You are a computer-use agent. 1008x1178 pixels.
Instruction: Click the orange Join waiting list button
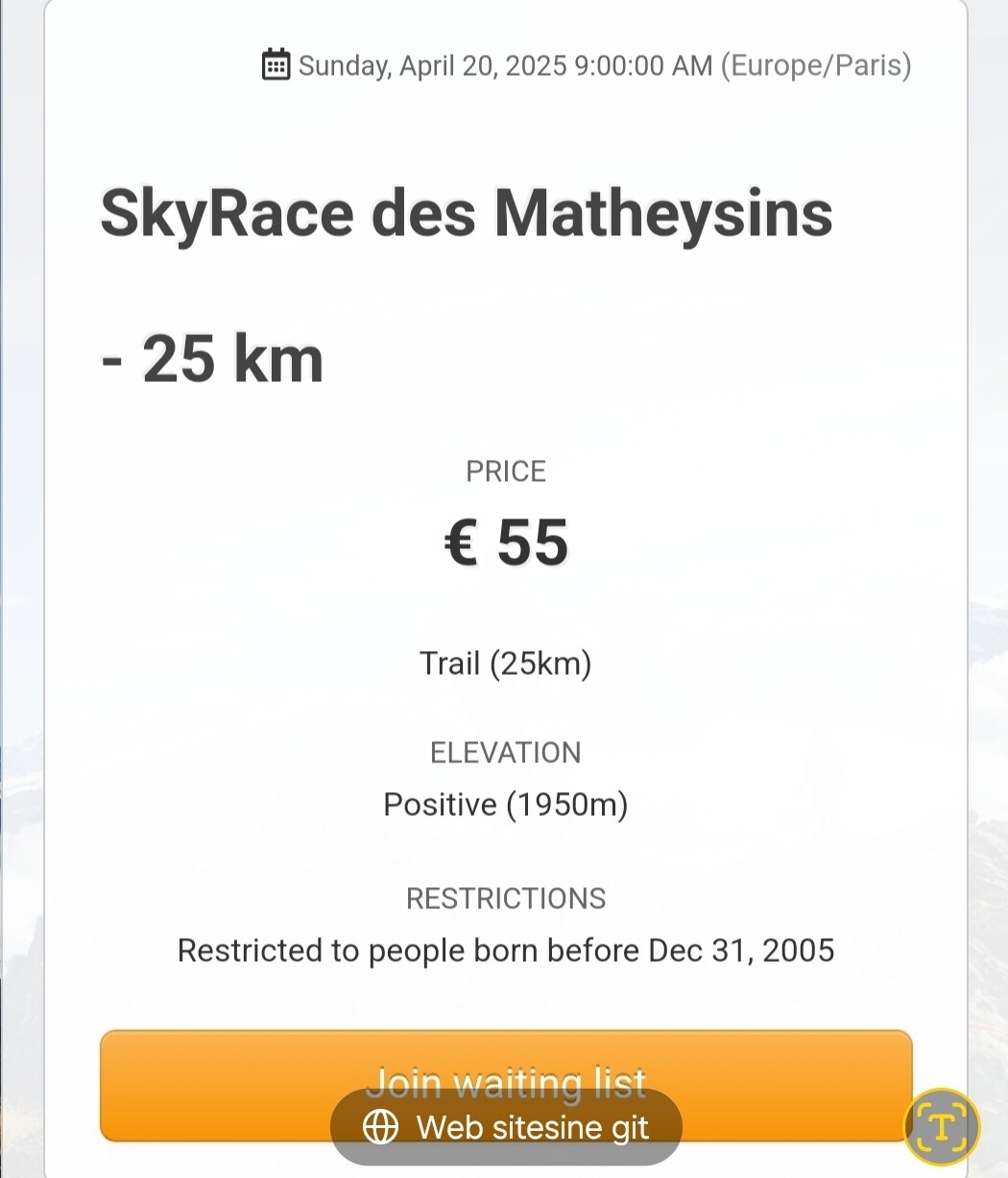(506, 1086)
